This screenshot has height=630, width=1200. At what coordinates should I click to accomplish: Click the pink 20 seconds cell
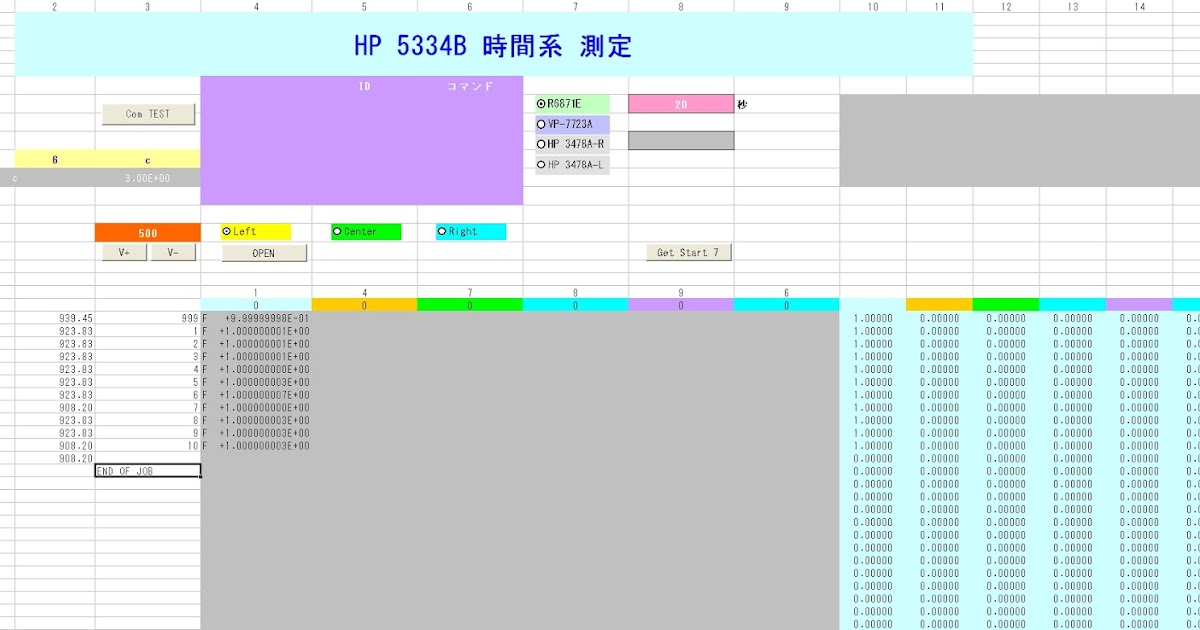point(680,103)
